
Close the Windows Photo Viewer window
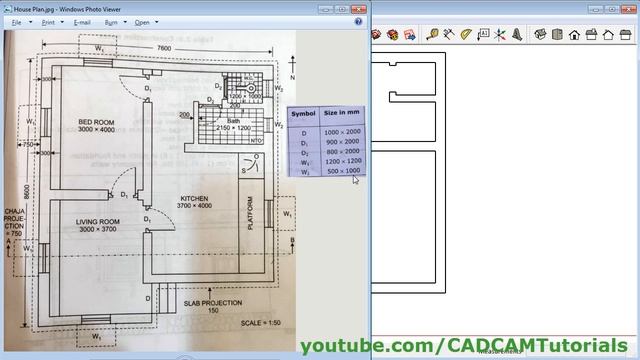click(x=358, y=9)
